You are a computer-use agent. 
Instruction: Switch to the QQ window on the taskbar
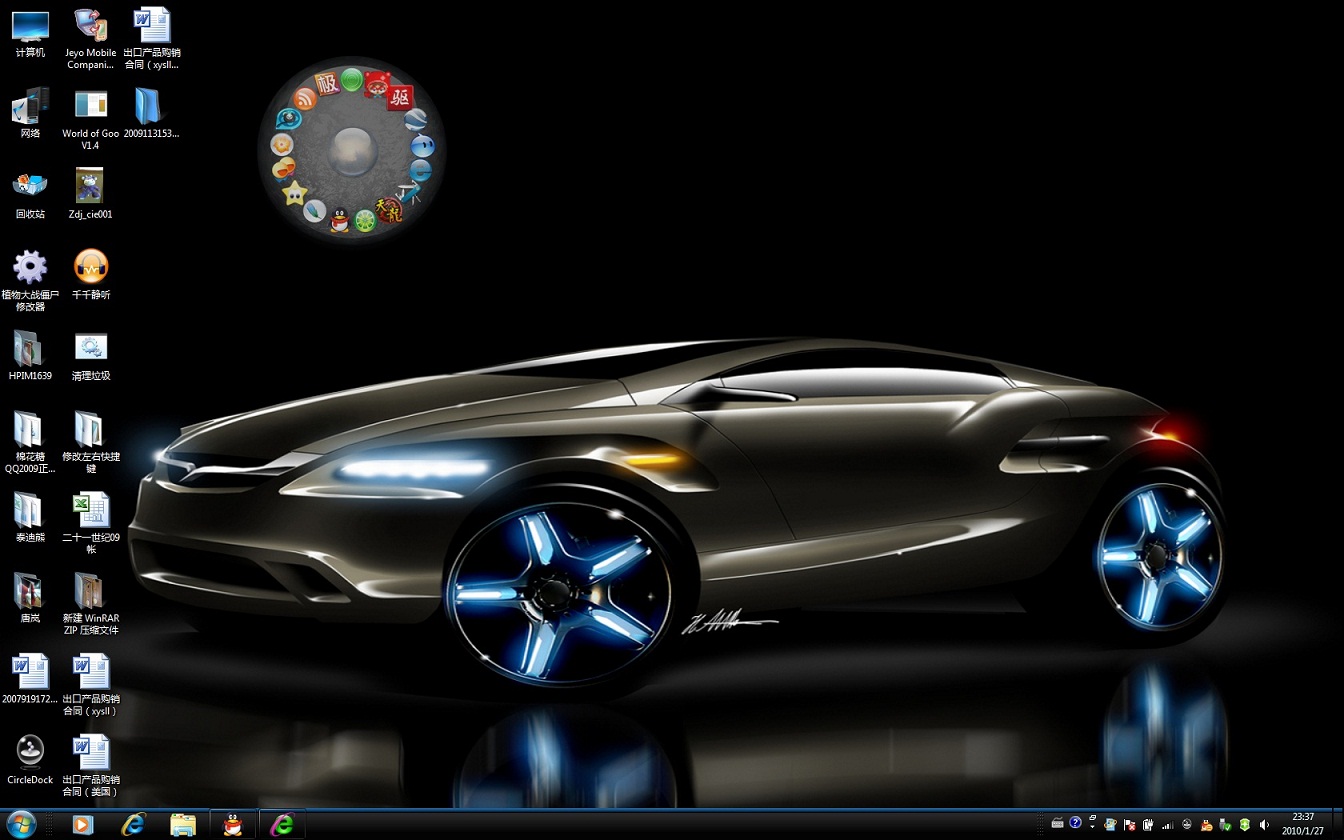coord(233,824)
